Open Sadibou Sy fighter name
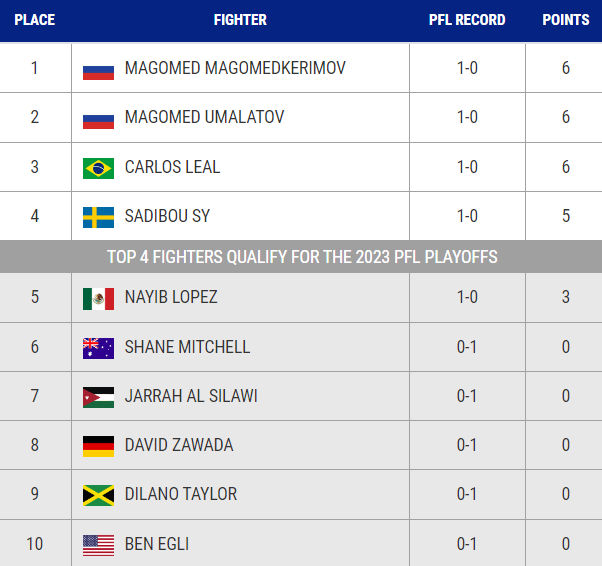The width and height of the screenshot is (602, 566). [x=167, y=216]
